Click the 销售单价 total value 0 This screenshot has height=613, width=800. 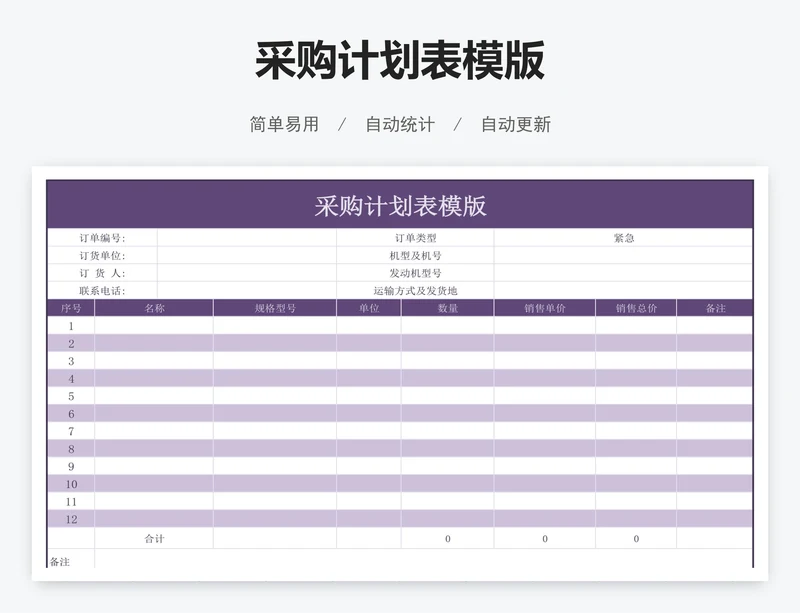click(544, 538)
